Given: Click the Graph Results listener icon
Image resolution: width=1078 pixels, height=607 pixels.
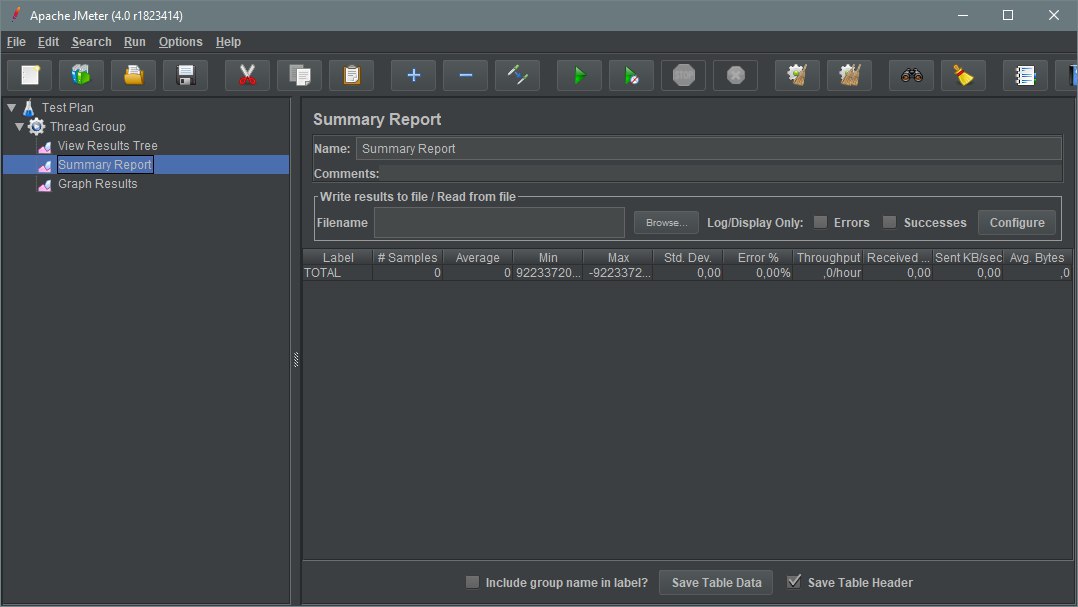Looking at the screenshot, I should coord(45,185).
